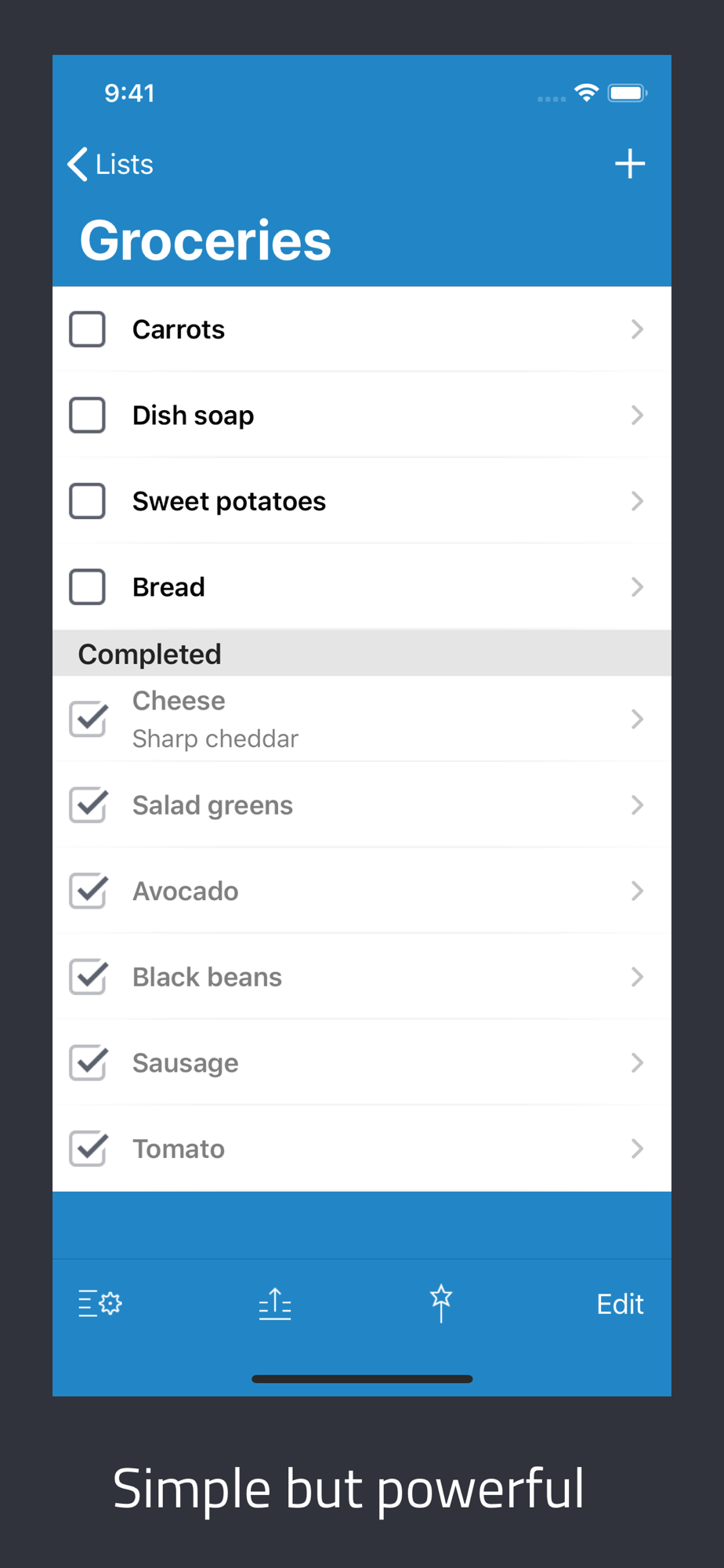Select the Salad greens list item
This screenshot has height=1568, width=724.
(362, 805)
